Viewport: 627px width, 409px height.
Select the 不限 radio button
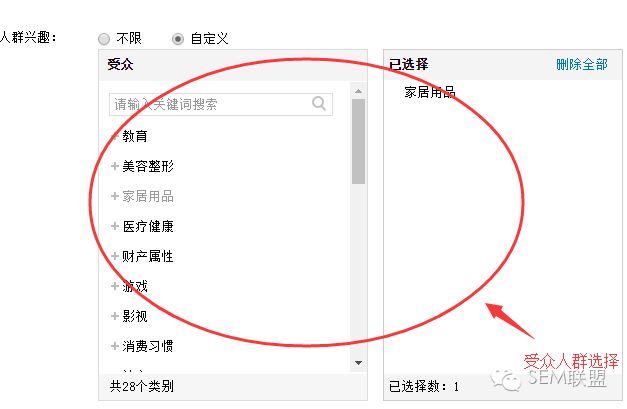104,39
